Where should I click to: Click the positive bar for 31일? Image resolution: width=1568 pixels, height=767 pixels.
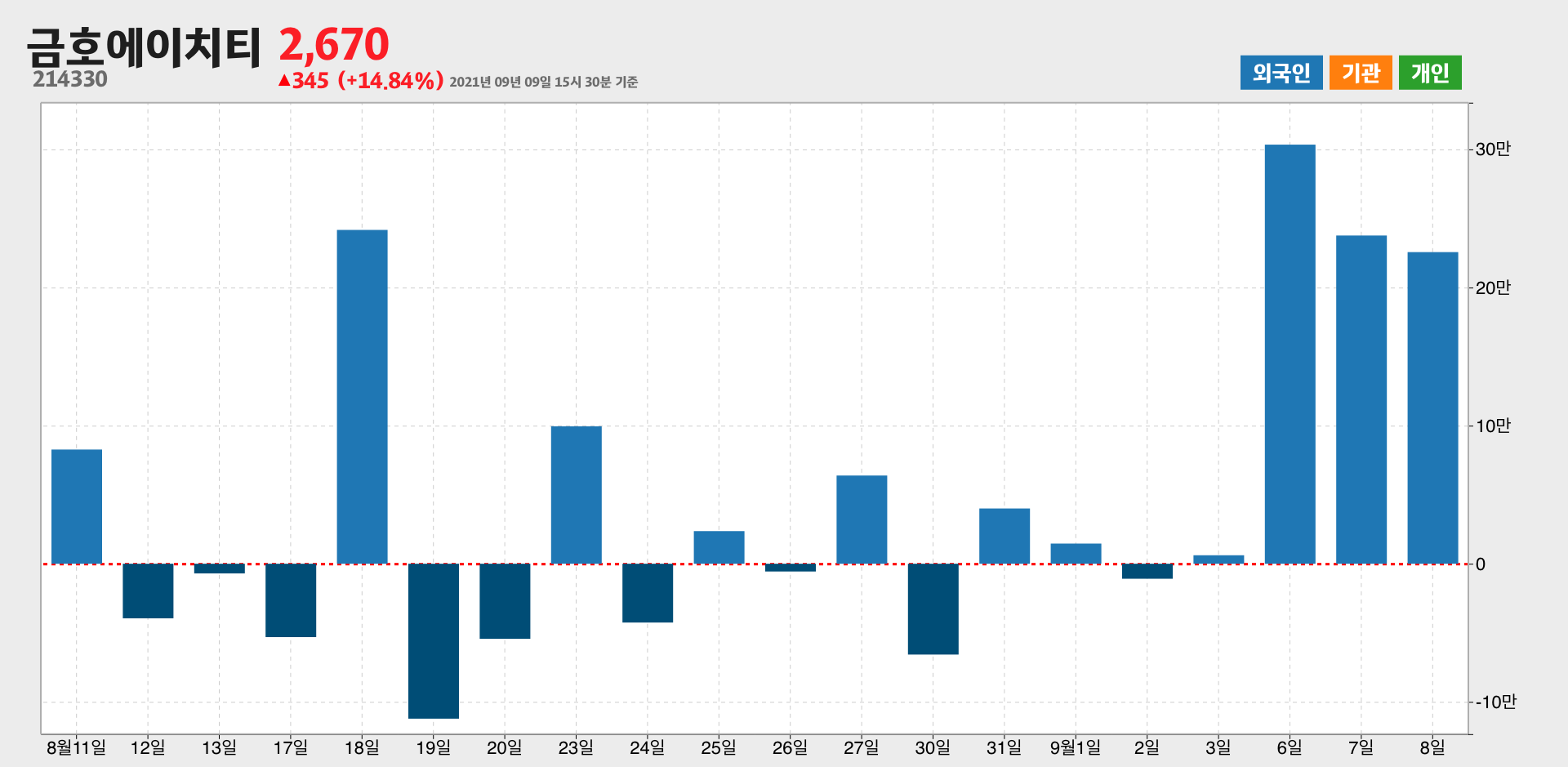(x=1004, y=536)
